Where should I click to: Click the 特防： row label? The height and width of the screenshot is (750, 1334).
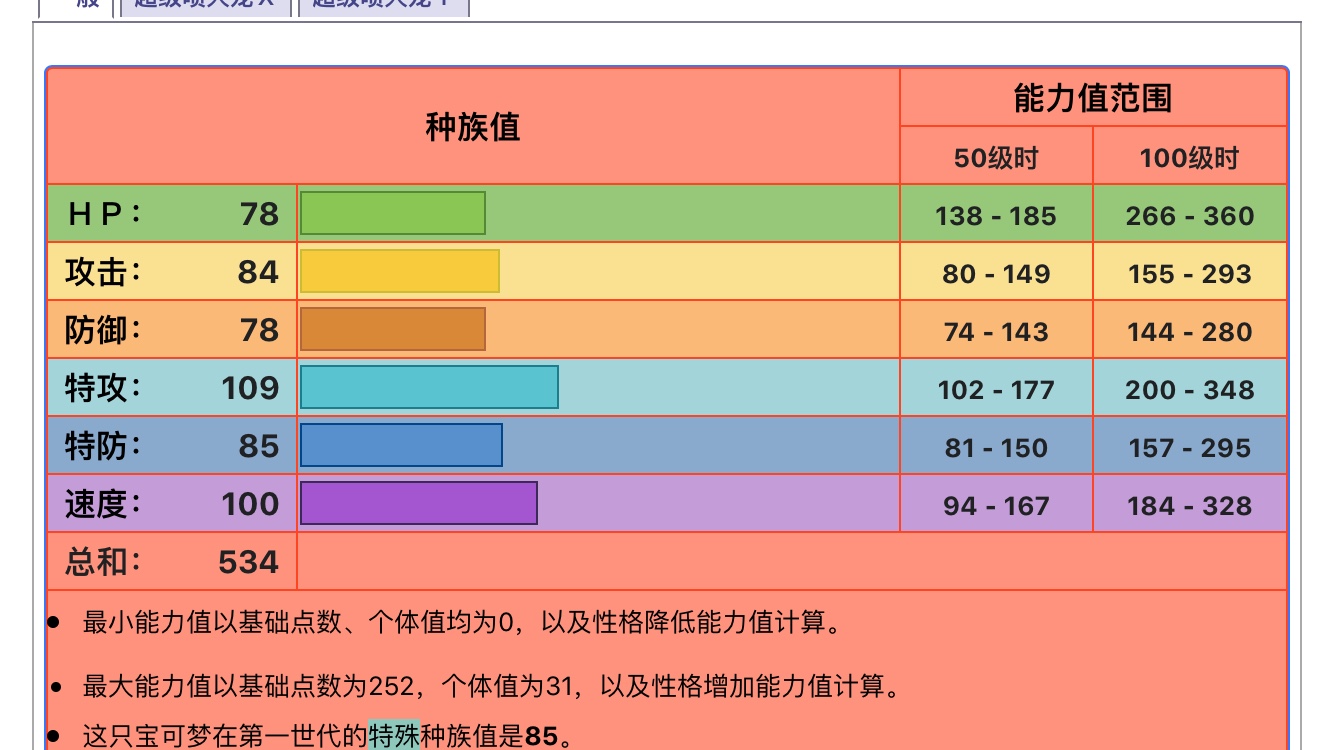(104, 445)
